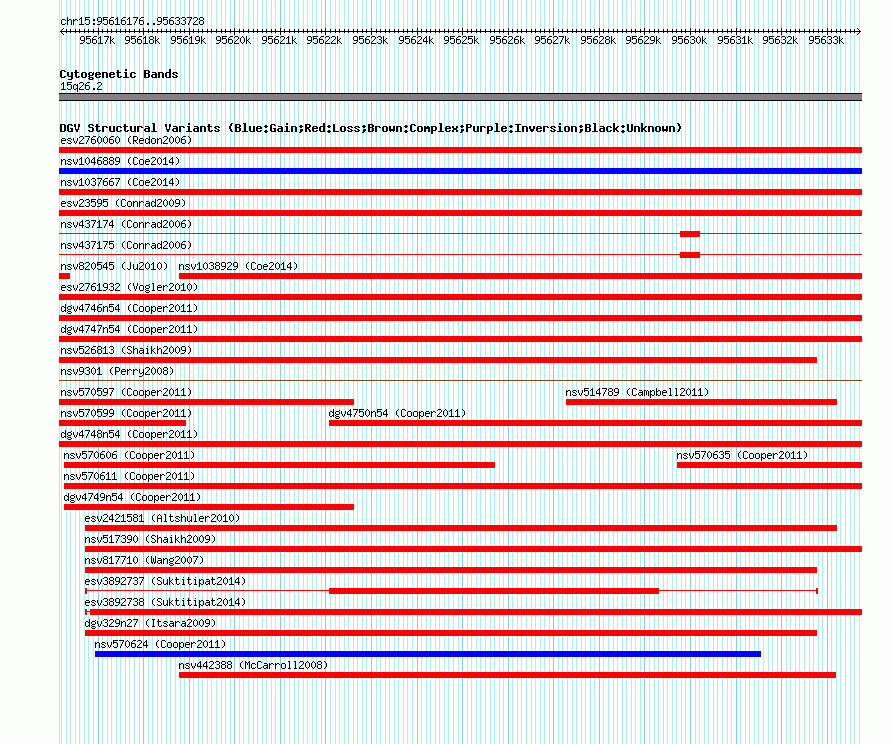Image resolution: width=890 pixels, height=744 pixels.
Task: Select the 15q26.2 band label
Action: click(x=81, y=86)
